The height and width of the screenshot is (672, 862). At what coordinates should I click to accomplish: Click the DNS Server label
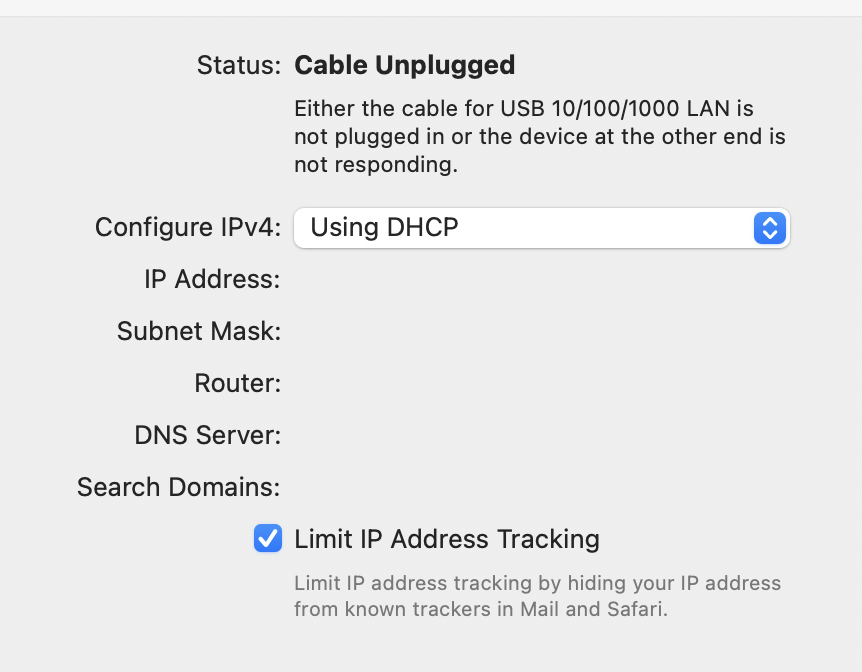click(207, 435)
